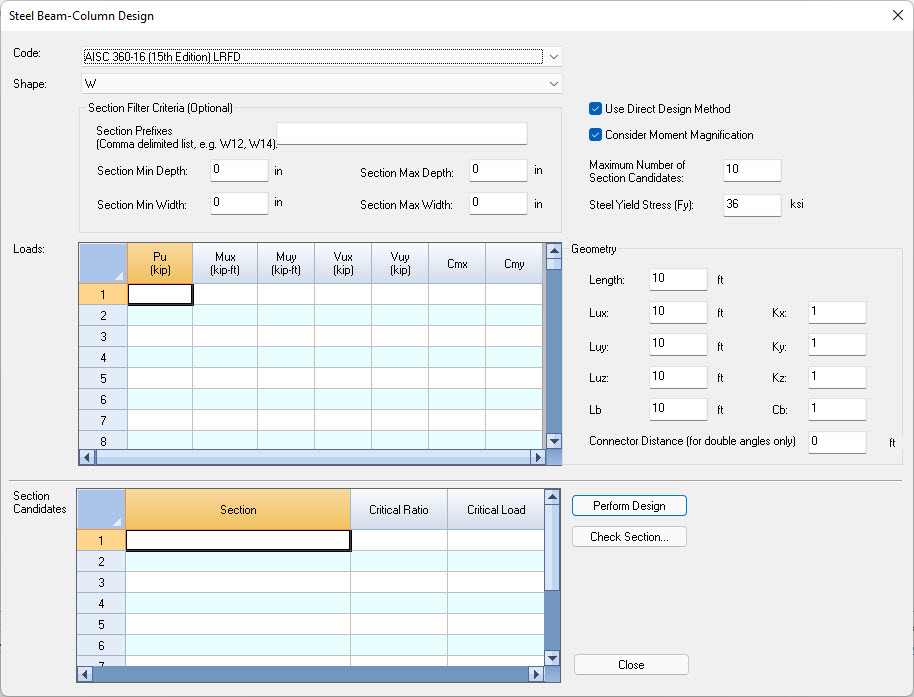Click the Section Min Width field
914x697 pixels.
(x=239, y=203)
